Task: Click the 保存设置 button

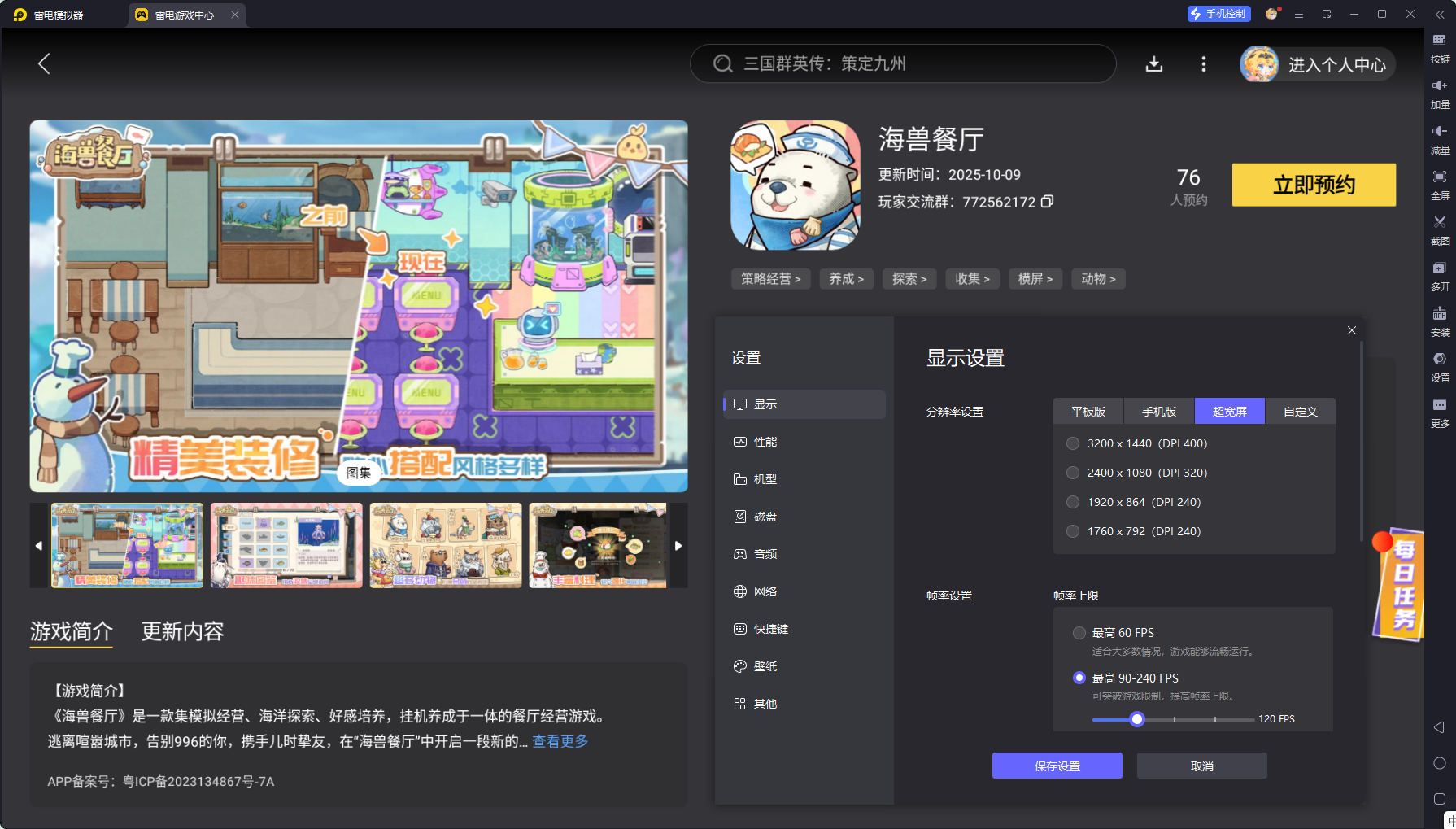Action: coord(1057,766)
